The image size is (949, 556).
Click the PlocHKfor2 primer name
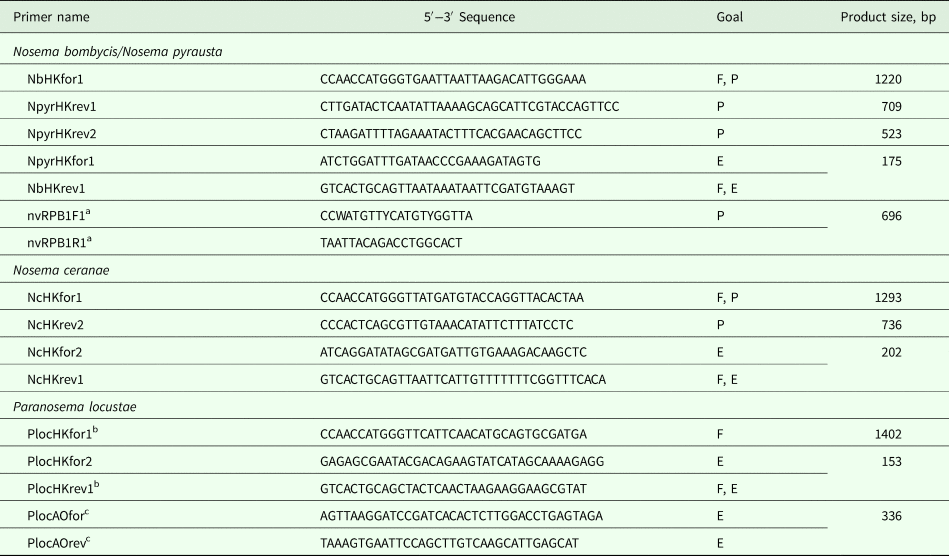coord(59,461)
